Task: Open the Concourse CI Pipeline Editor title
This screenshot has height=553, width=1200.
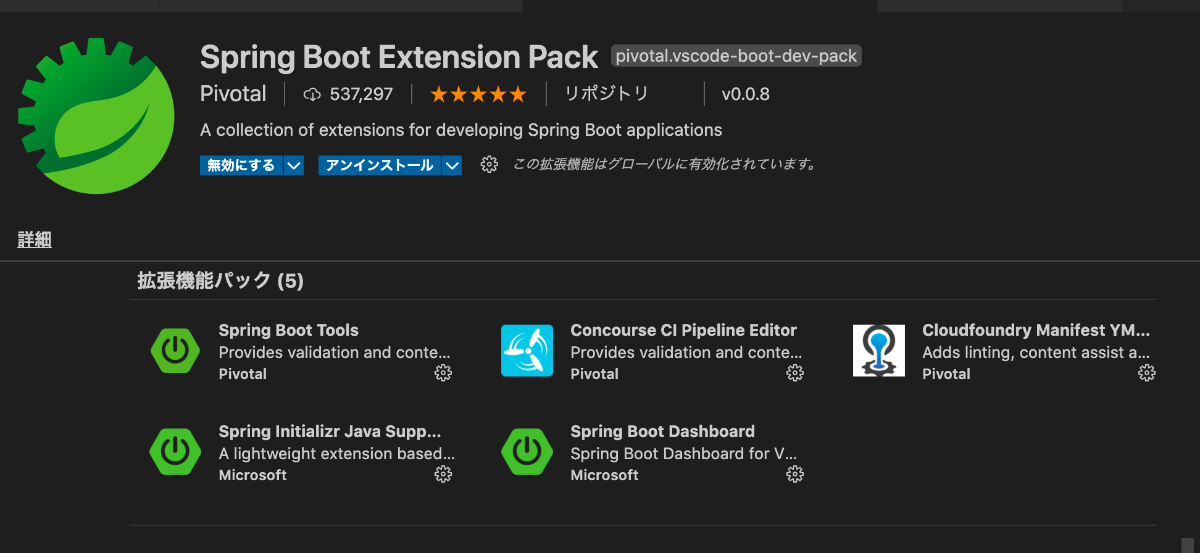Action: coord(684,330)
